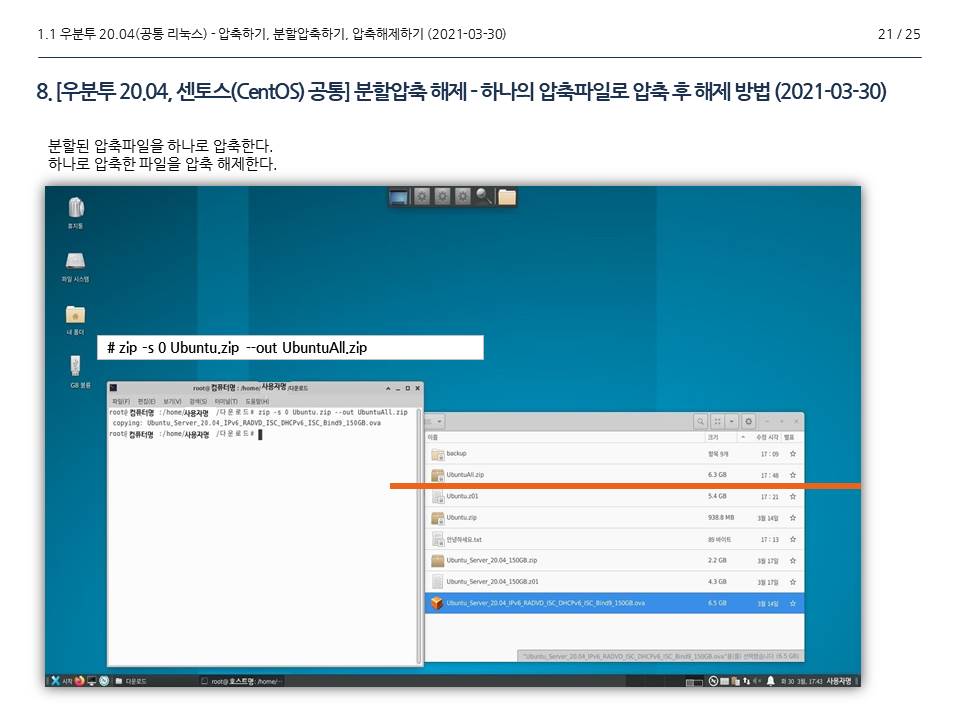This screenshot has height=720, width=960.
Task: Click the workspace switcher in taskbar
Action: pos(694,681)
